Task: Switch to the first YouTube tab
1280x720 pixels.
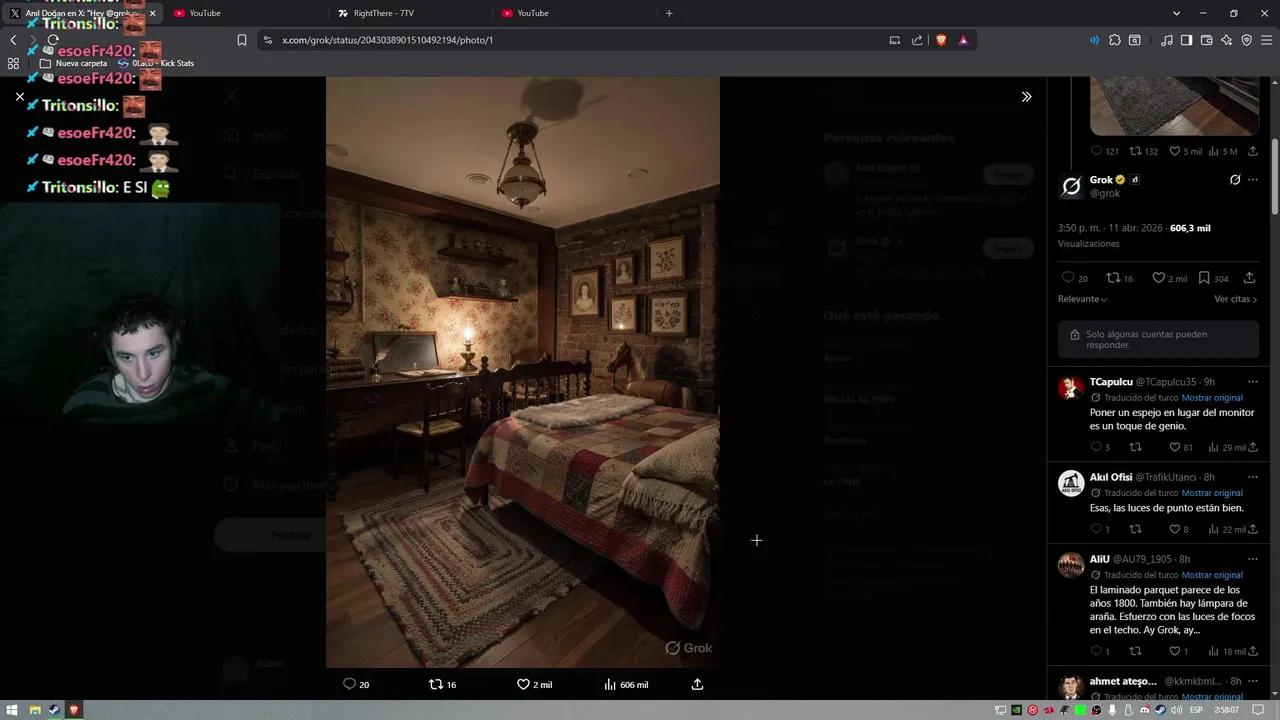Action: click(205, 13)
